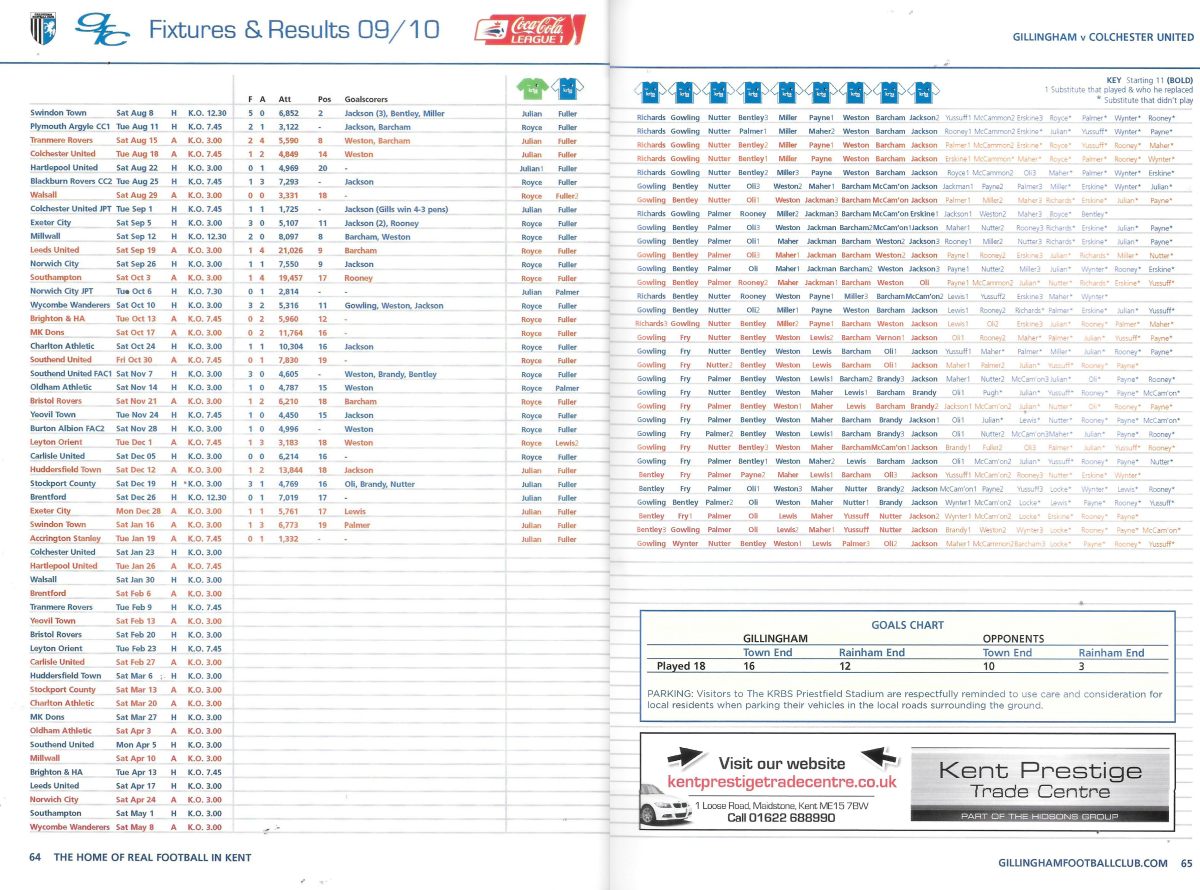The image size is (1200, 890).
Task: Click THE HOME OF REAL FOOTBALL IN KENT
Action: point(152,857)
